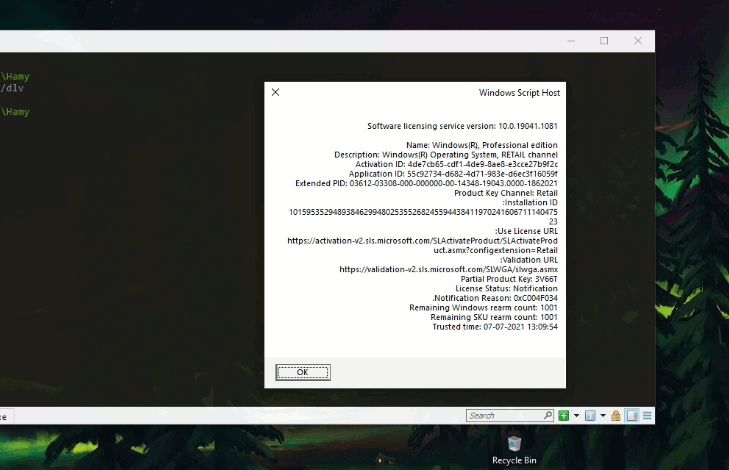This screenshot has height=470, width=729.
Task: Click the Extended PID line
Action: (426, 183)
